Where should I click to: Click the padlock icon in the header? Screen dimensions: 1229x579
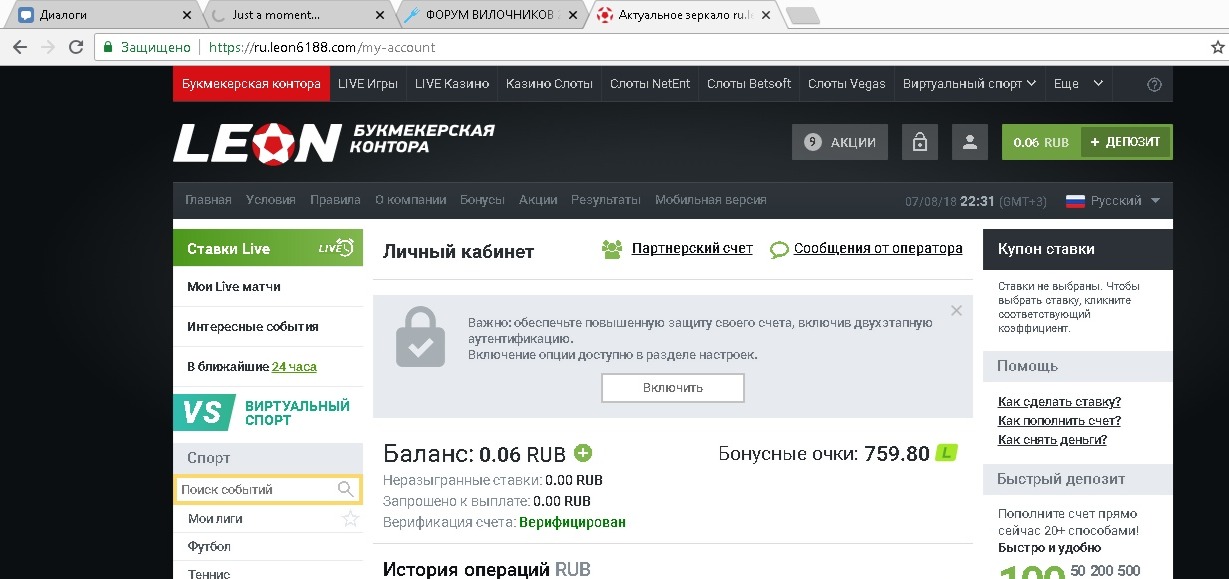[x=919, y=142]
